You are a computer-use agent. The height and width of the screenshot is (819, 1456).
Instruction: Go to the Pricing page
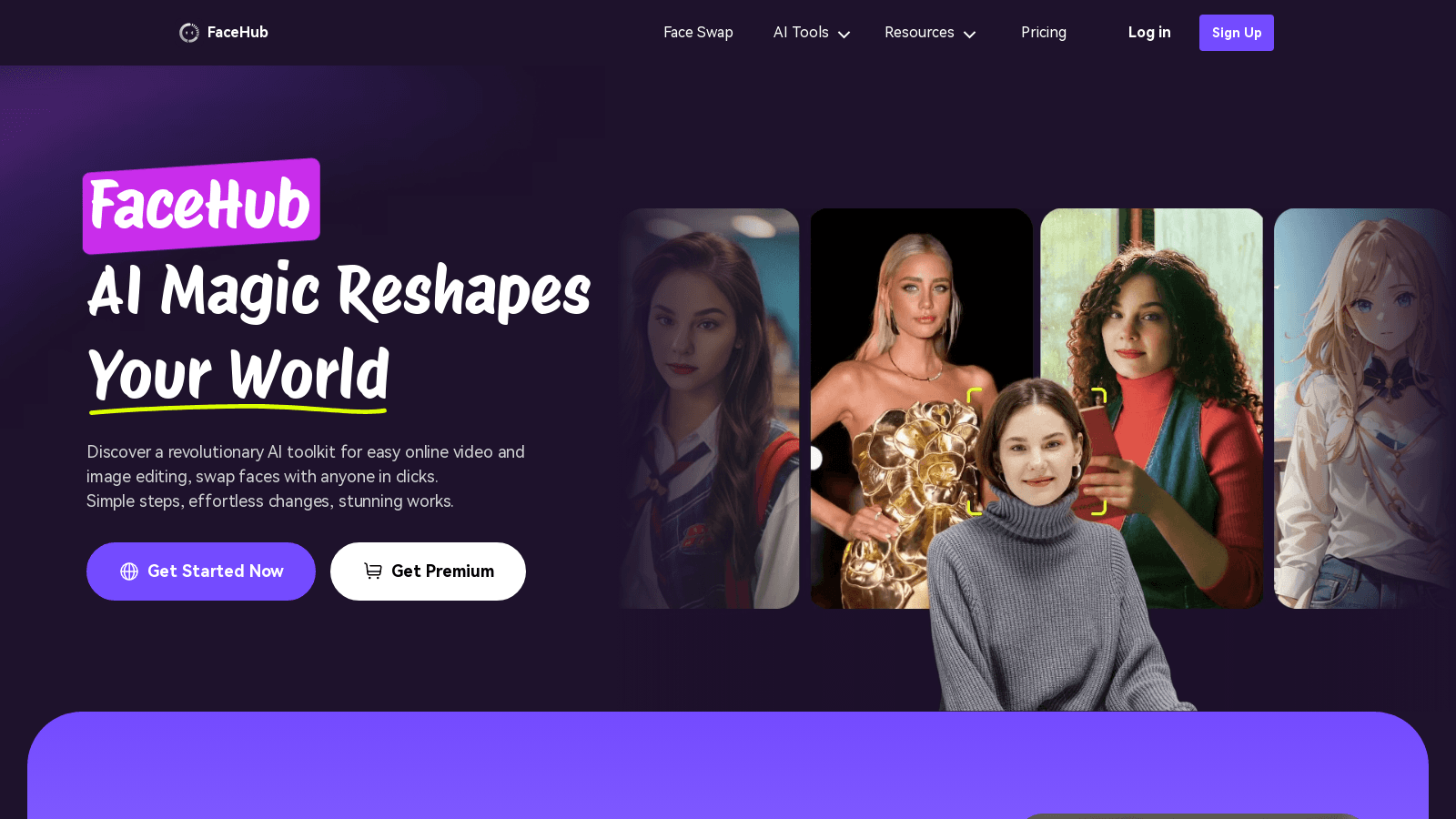pyautogui.click(x=1044, y=33)
